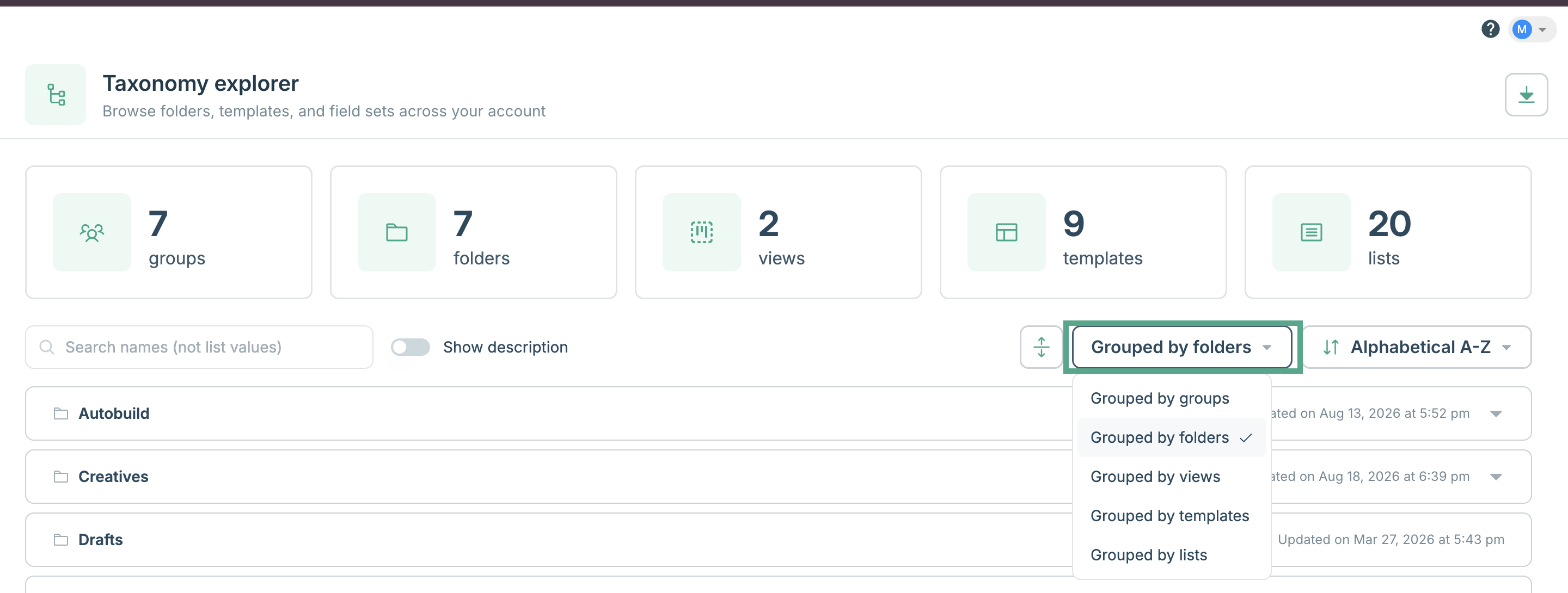Click the expand/collapse all arrows button
This screenshot has width=1568, height=593.
pos(1042,347)
